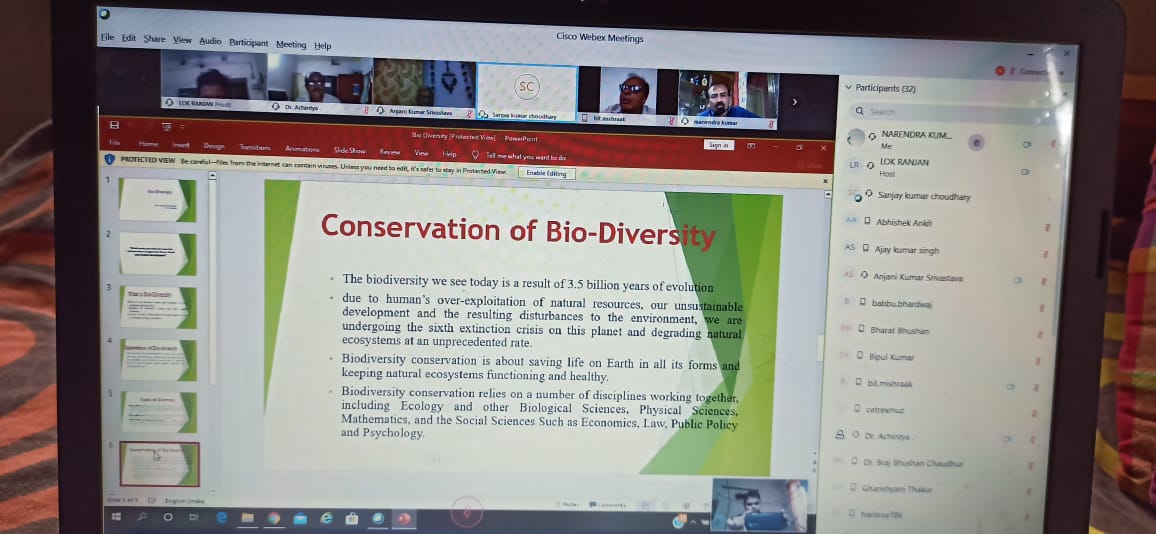
Task: Open the Participant menu in Webex
Action: [x=248, y=42]
